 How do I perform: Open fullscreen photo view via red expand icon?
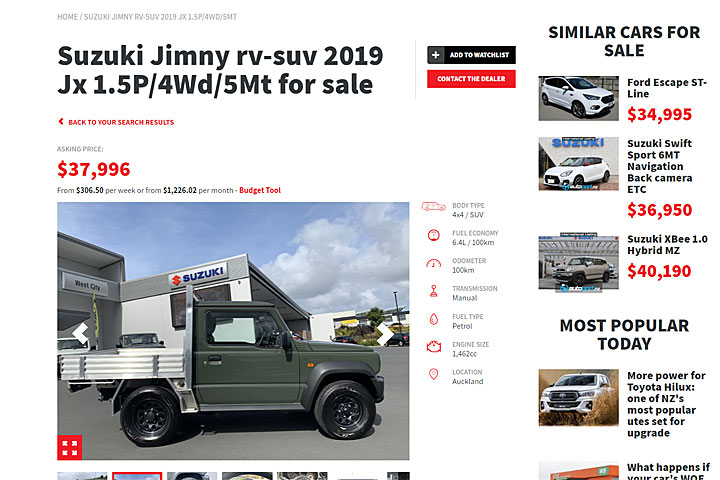click(70, 447)
